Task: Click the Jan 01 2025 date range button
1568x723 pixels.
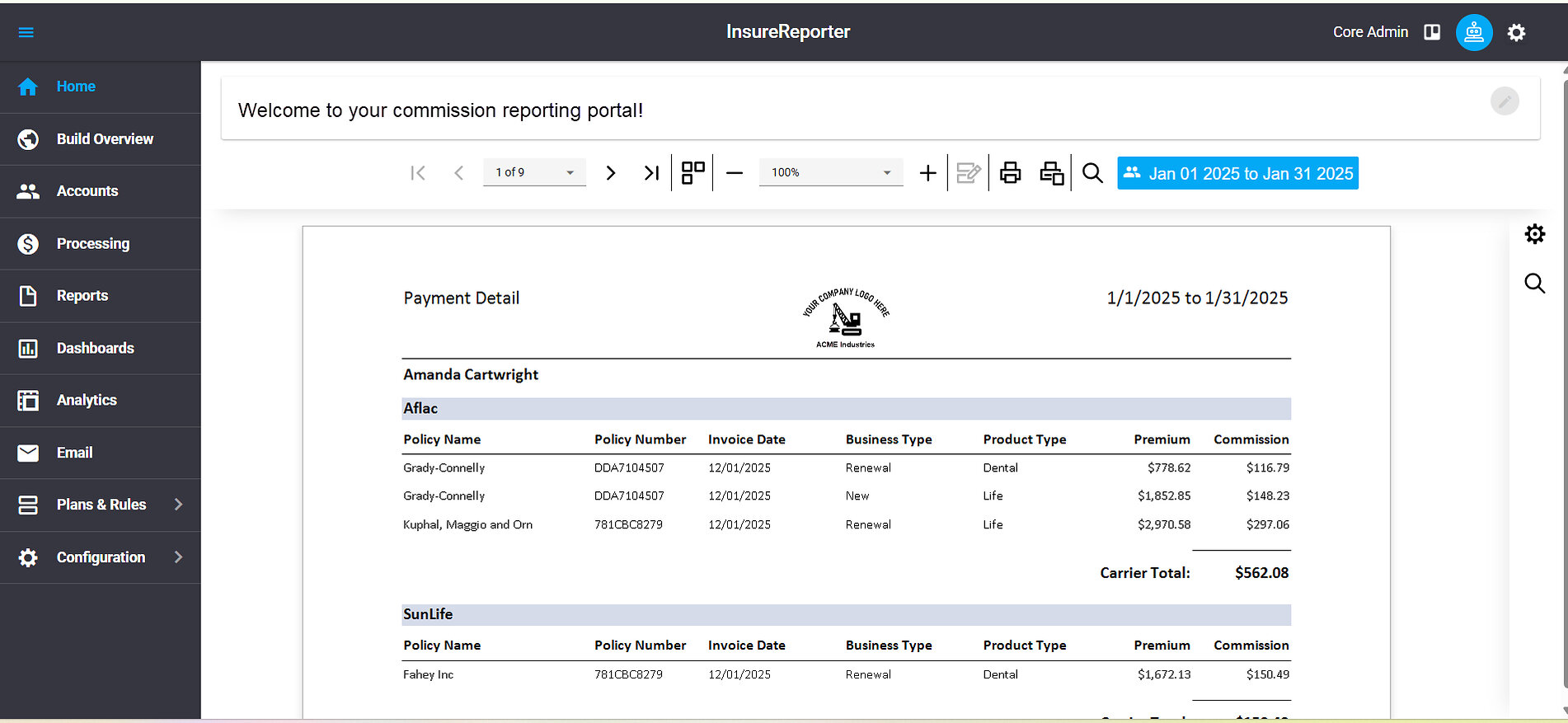Action: point(1237,173)
